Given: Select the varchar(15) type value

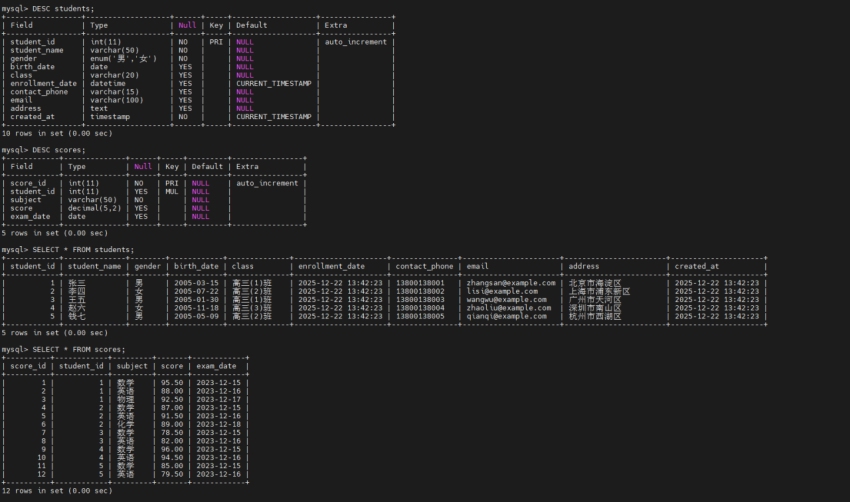Looking at the screenshot, I should point(114,92).
